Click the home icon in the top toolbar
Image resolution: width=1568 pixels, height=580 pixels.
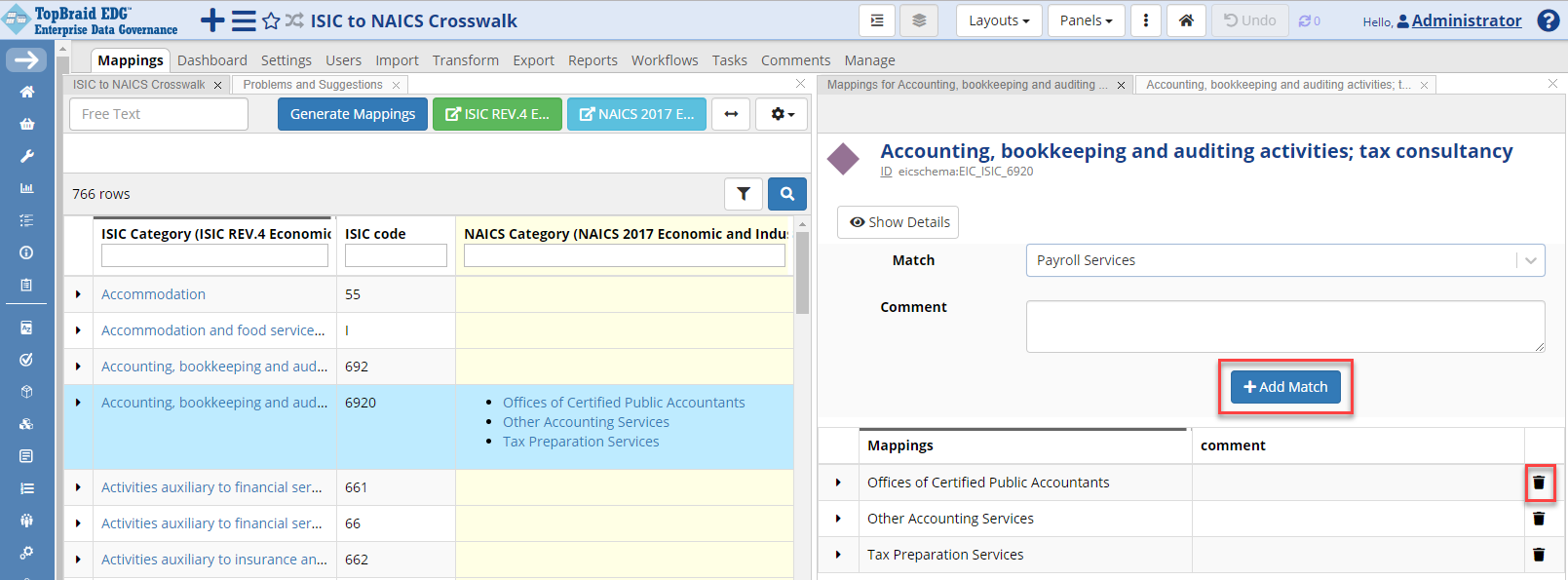pos(1186,20)
